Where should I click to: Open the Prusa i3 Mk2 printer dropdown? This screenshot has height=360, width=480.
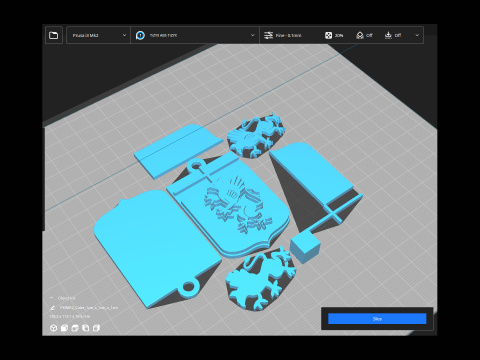pos(99,35)
